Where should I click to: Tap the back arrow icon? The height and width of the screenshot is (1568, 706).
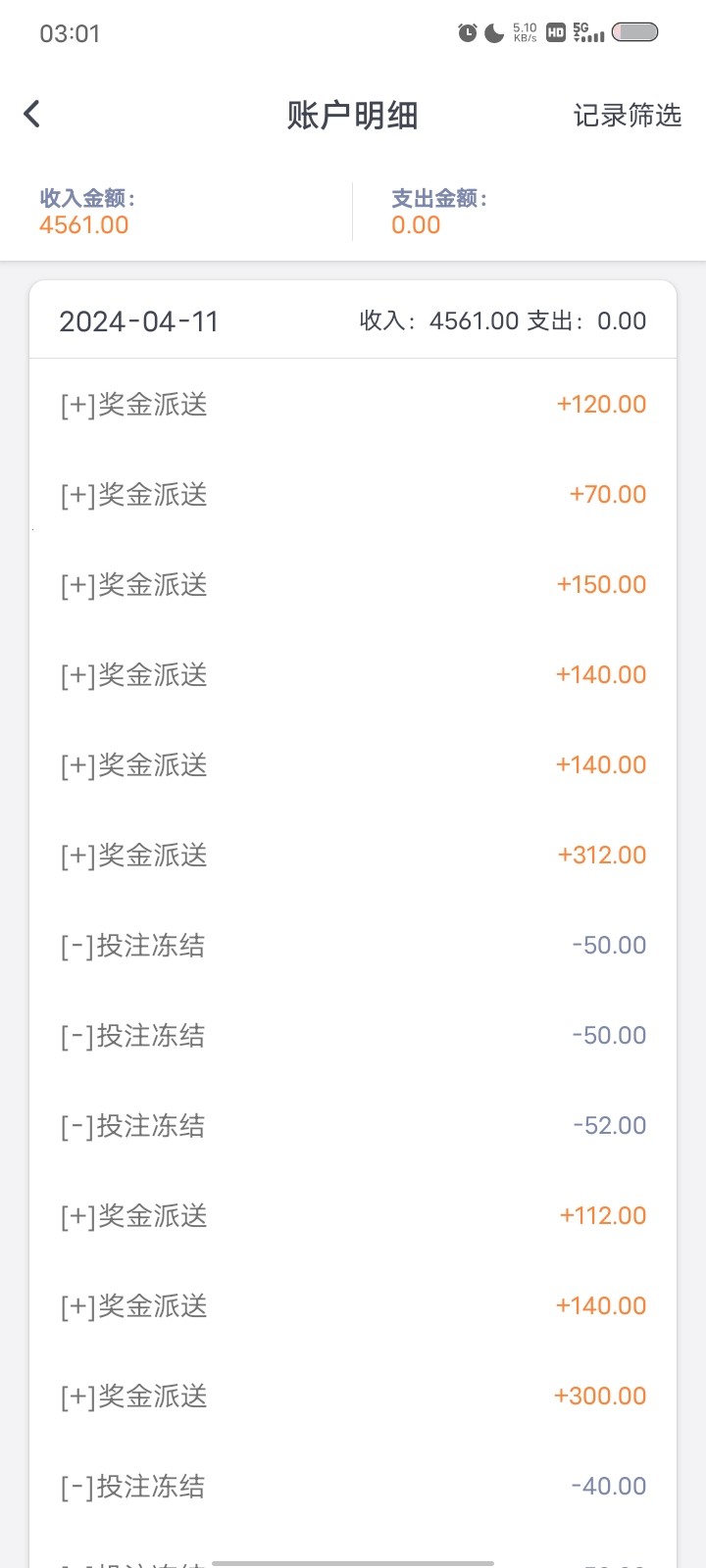(32, 115)
